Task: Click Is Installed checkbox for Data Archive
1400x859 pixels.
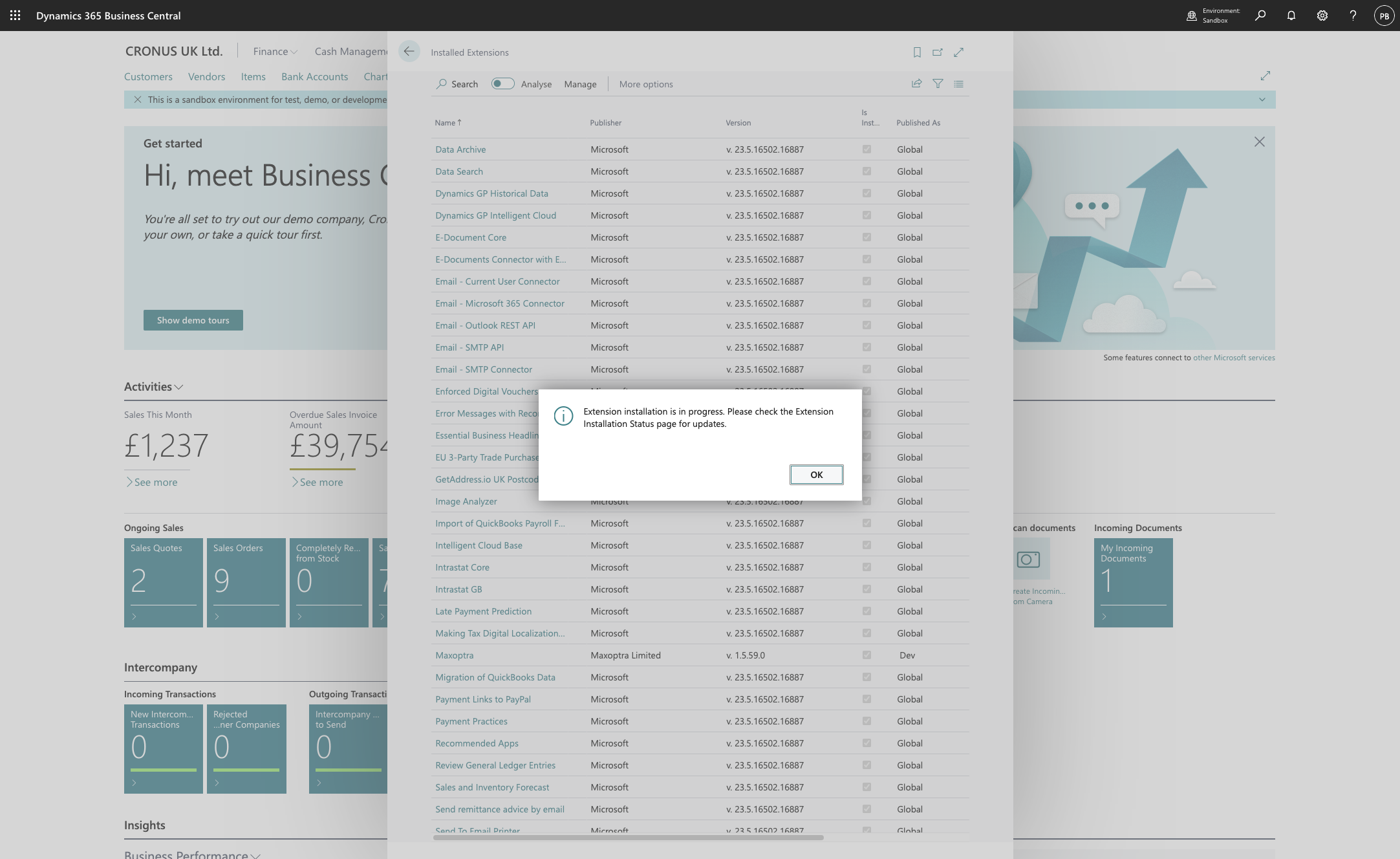Action: pos(867,149)
